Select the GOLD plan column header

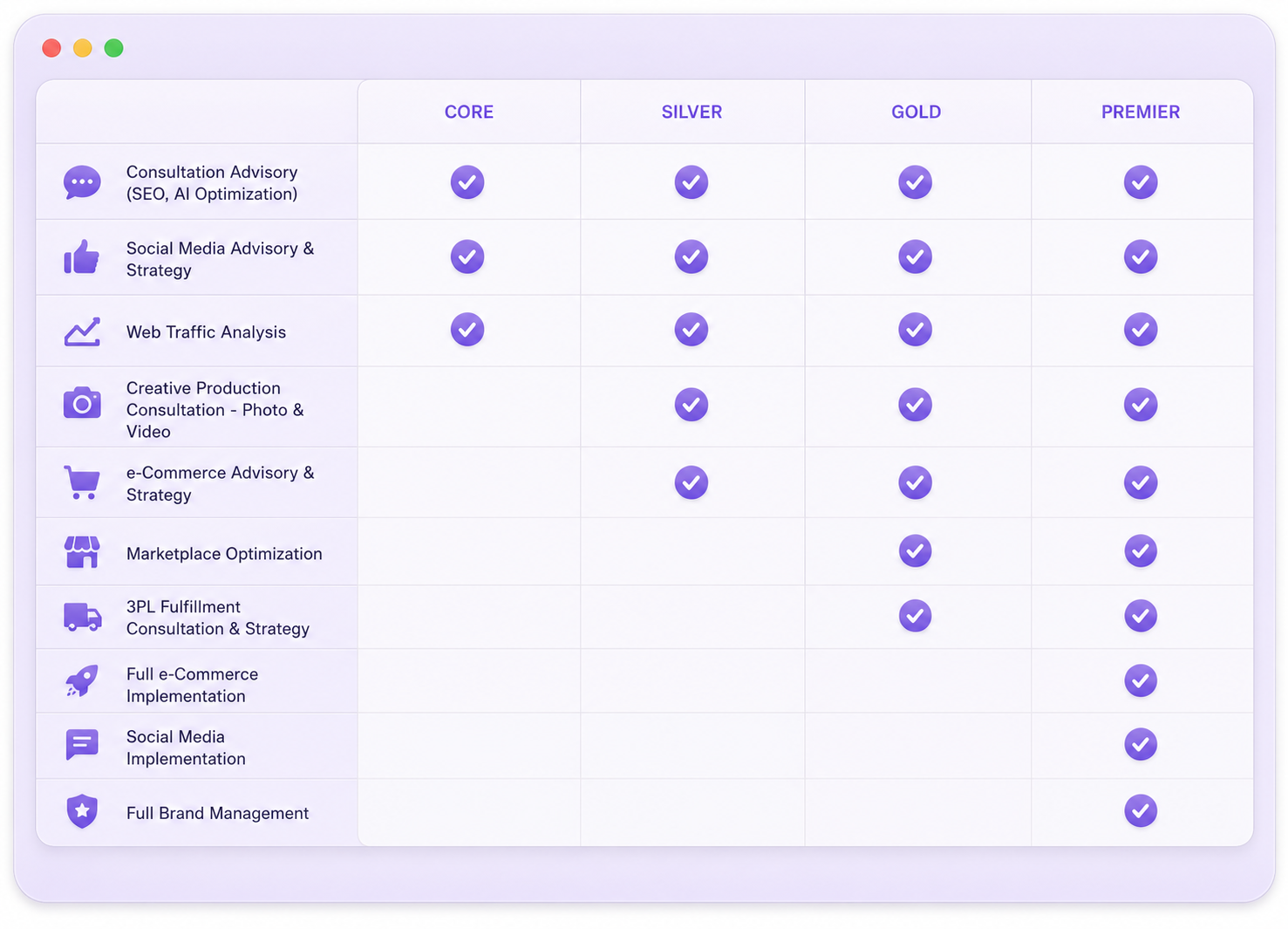(917, 112)
